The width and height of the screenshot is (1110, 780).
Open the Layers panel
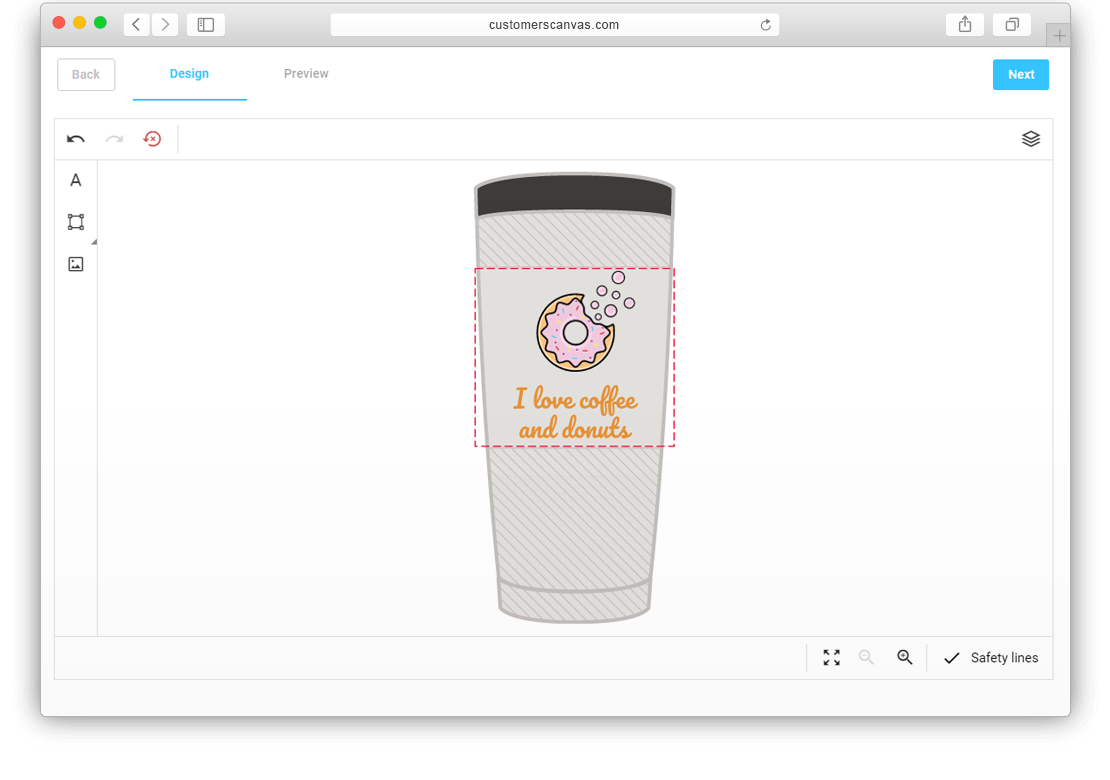(x=1031, y=139)
